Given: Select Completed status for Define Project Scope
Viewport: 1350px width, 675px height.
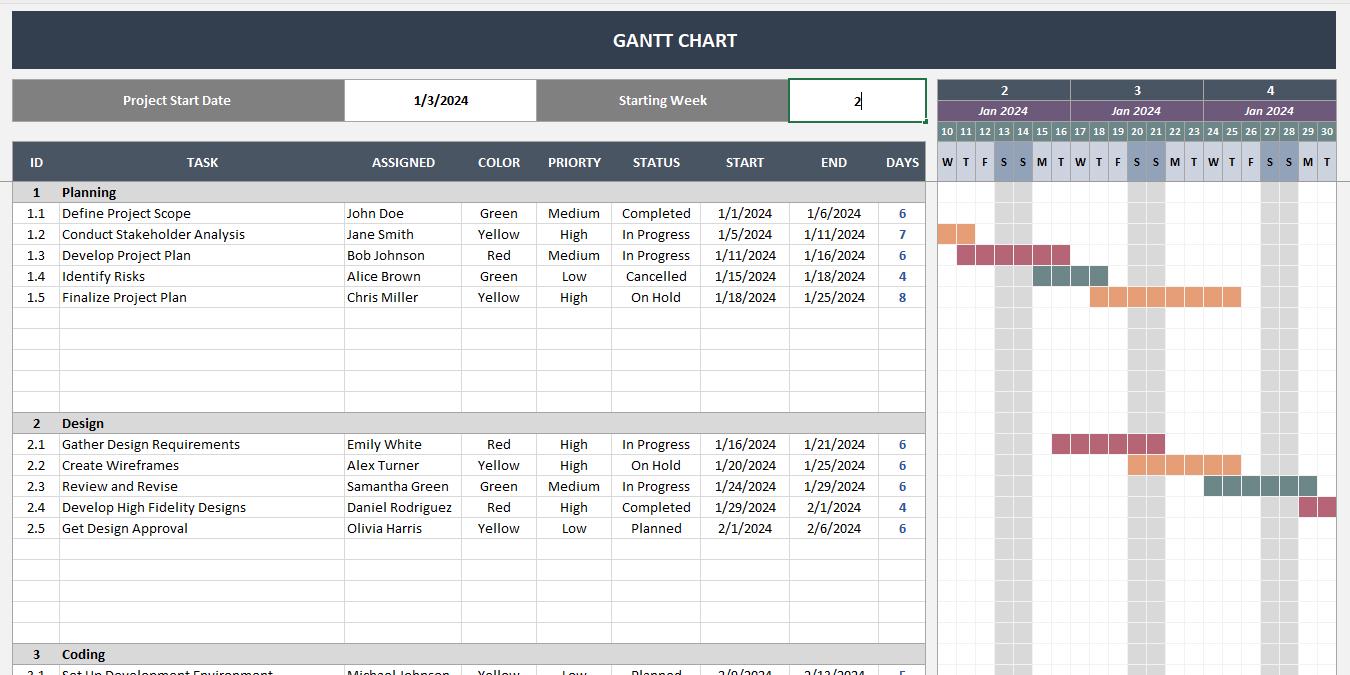Looking at the screenshot, I should tap(656, 213).
